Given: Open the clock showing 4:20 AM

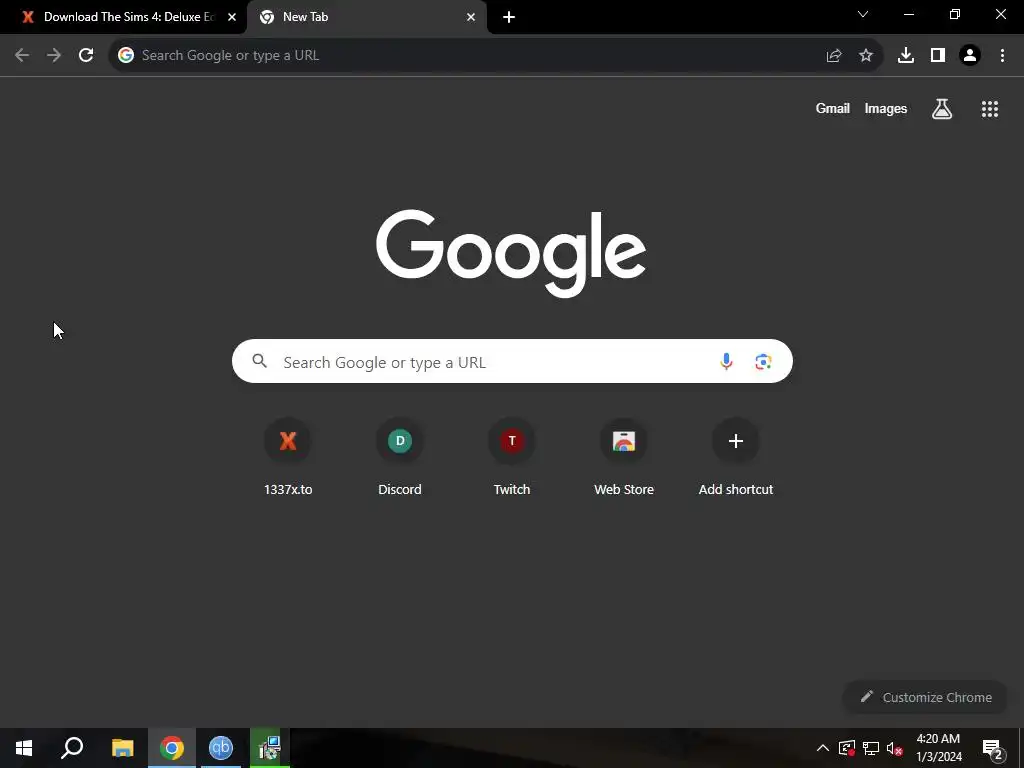Looking at the screenshot, I should click(938, 748).
